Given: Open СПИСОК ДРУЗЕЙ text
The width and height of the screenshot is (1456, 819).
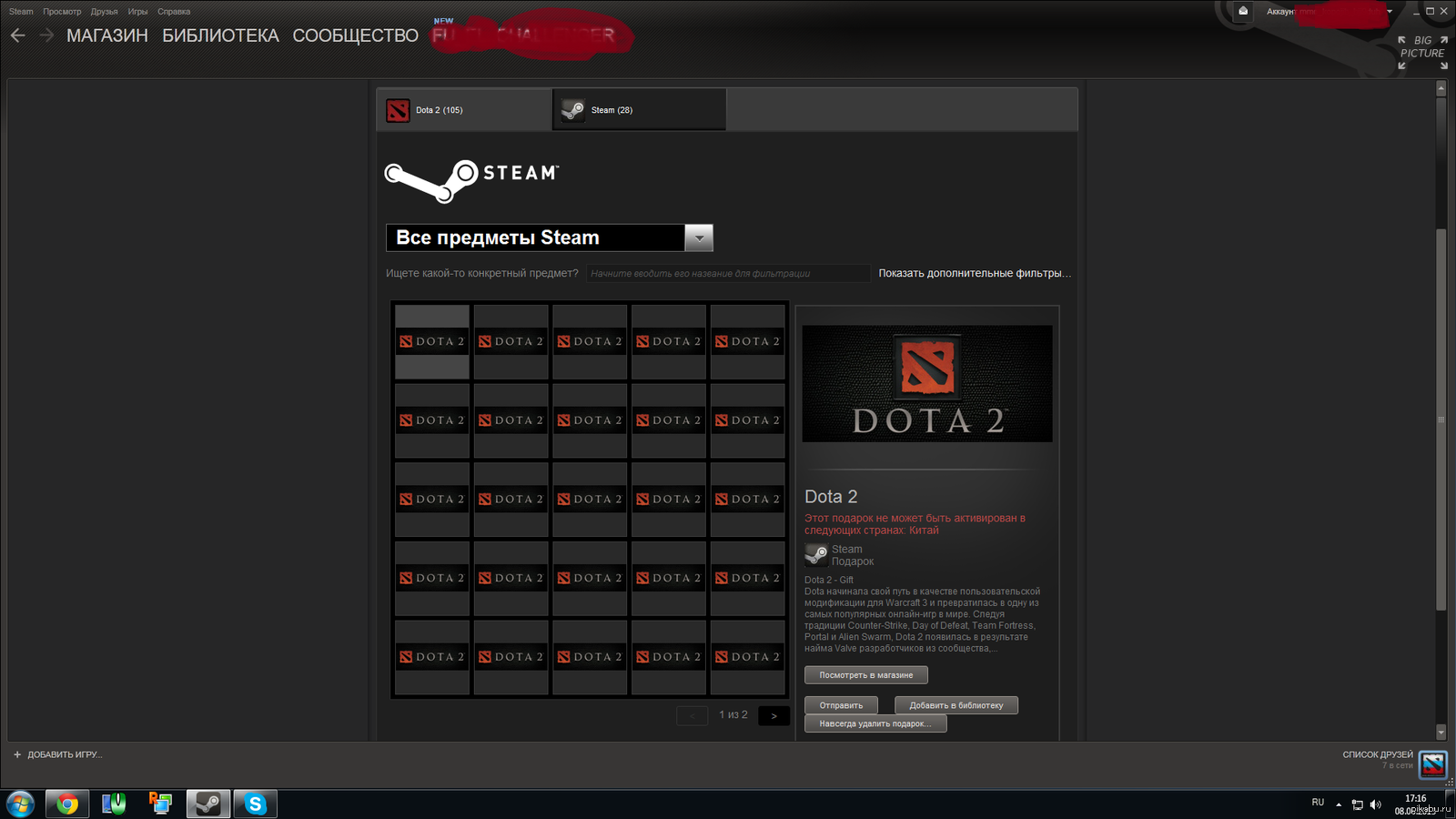Looking at the screenshot, I should point(1378,754).
